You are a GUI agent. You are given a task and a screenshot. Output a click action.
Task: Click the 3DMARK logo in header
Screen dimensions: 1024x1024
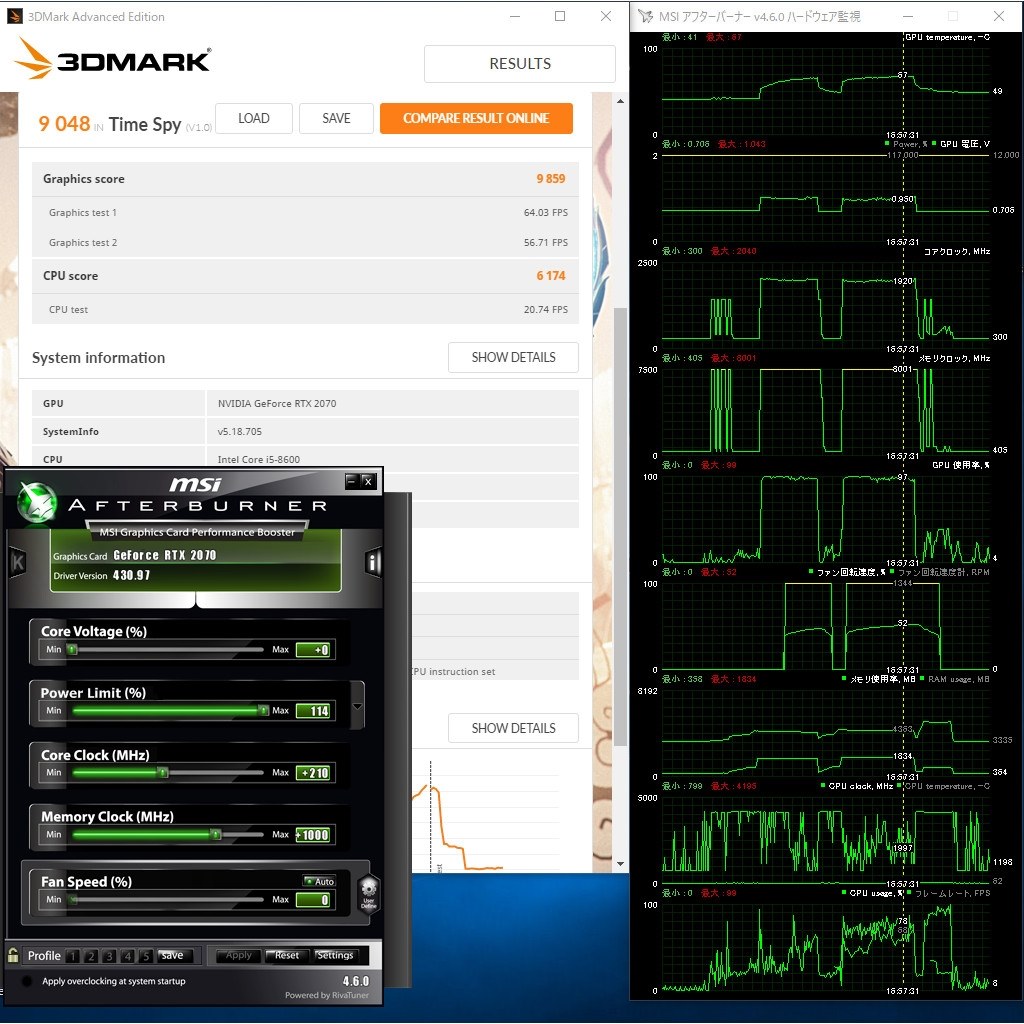click(112, 58)
